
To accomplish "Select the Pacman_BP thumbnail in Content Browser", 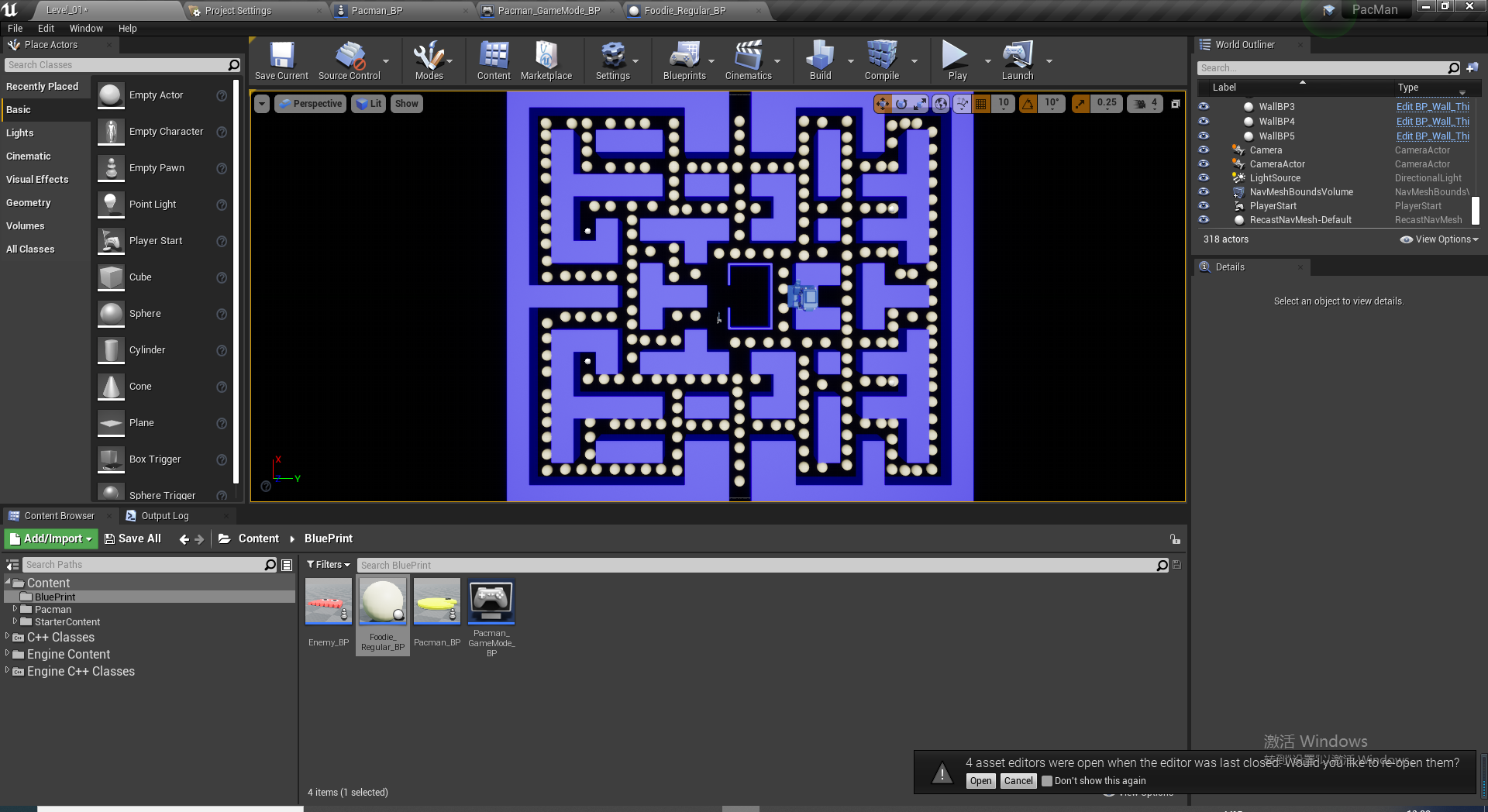I will [436, 602].
